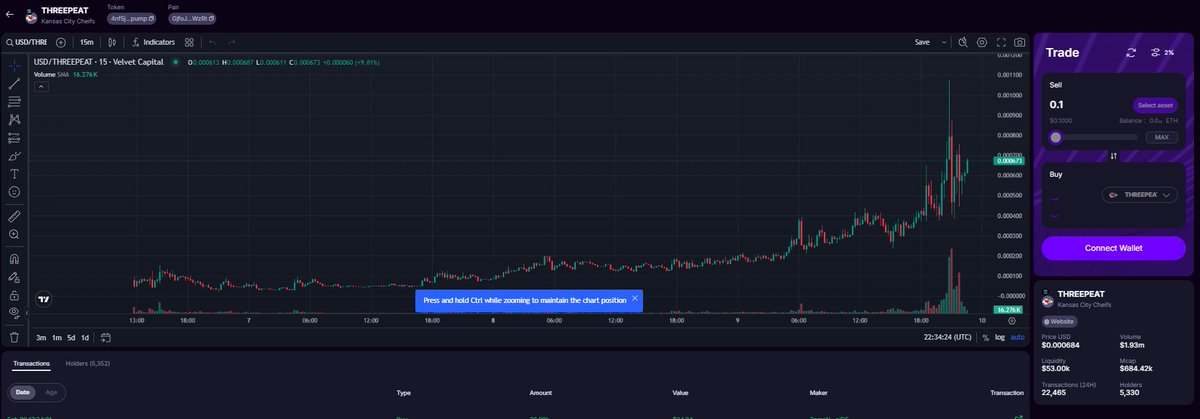This screenshot has width=1200, height=419.
Task: Add a symbol to compare via the plus icon
Action: click(61, 42)
